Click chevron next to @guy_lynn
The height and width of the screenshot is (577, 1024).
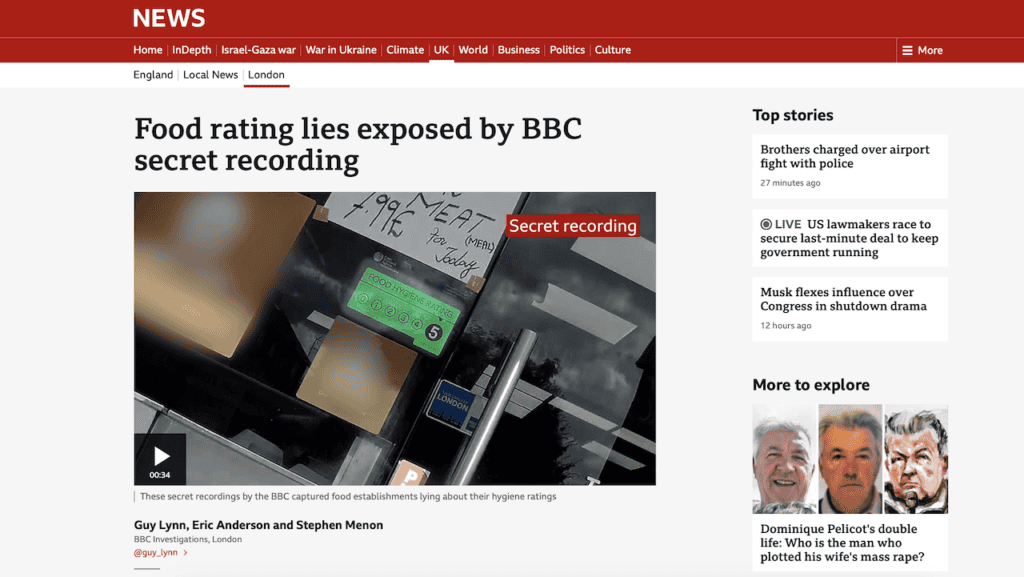click(x=185, y=552)
